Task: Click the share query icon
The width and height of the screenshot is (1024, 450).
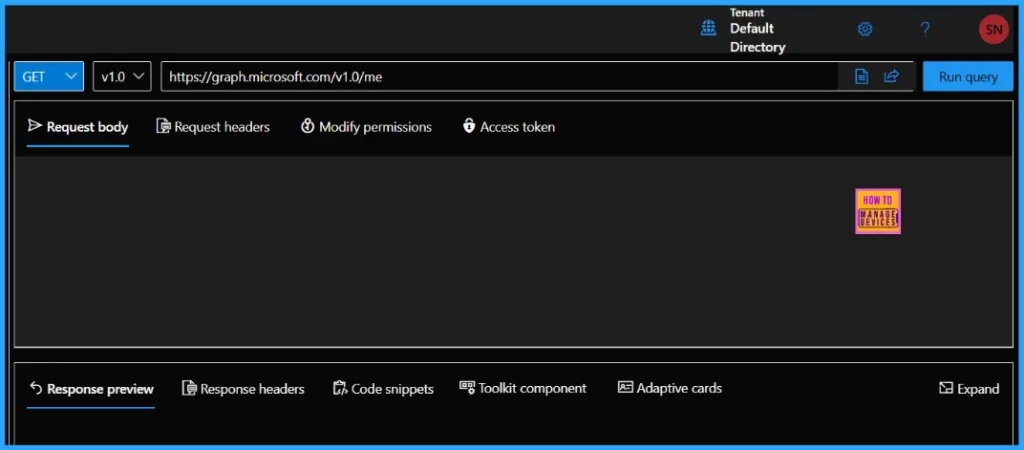Action: coord(891,77)
